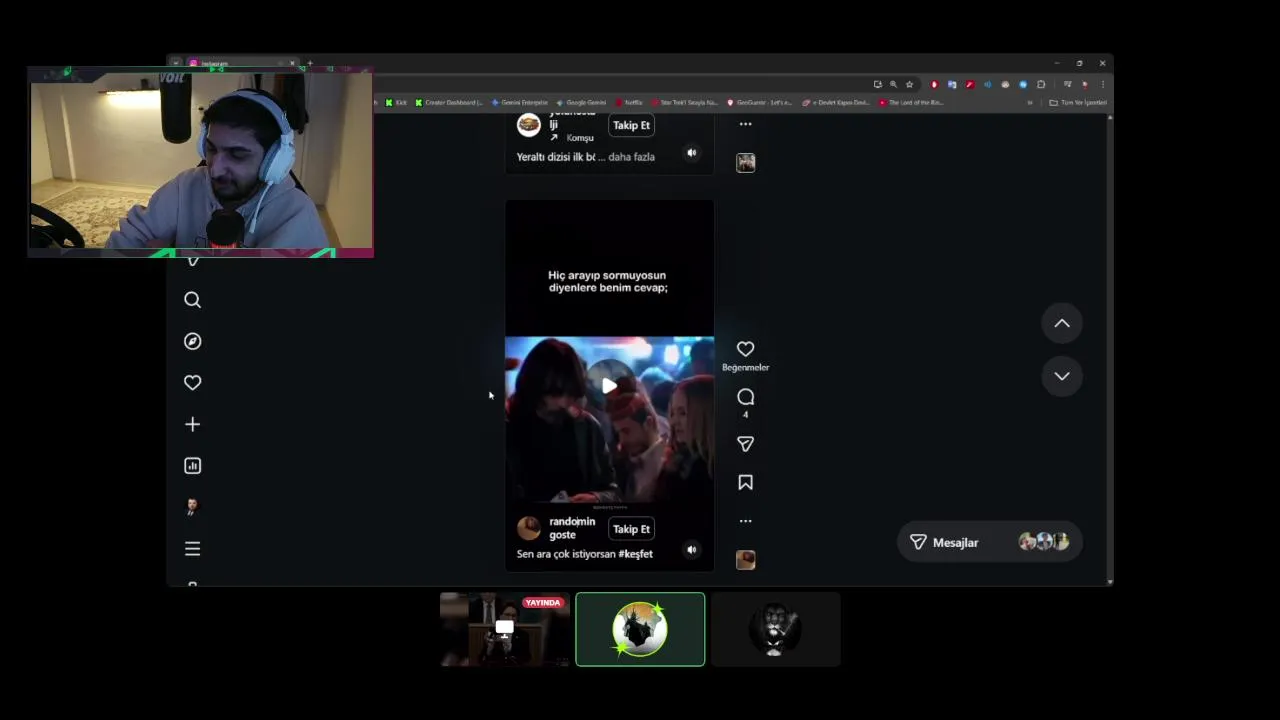Image resolution: width=1280 pixels, height=720 pixels.
Task: Open more options for the randomin goste reel
Action: [x=745, y=521]
